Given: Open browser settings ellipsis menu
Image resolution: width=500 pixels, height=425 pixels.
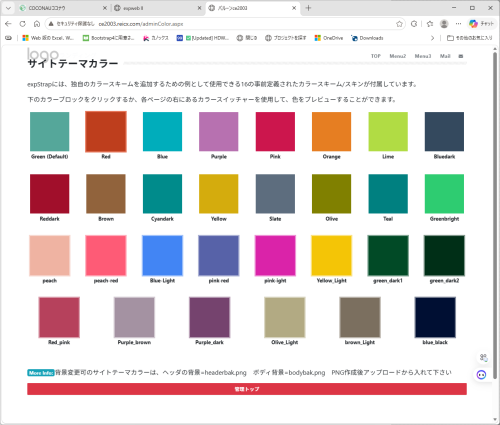Looking at the screenshot, I should click(459, 24).
